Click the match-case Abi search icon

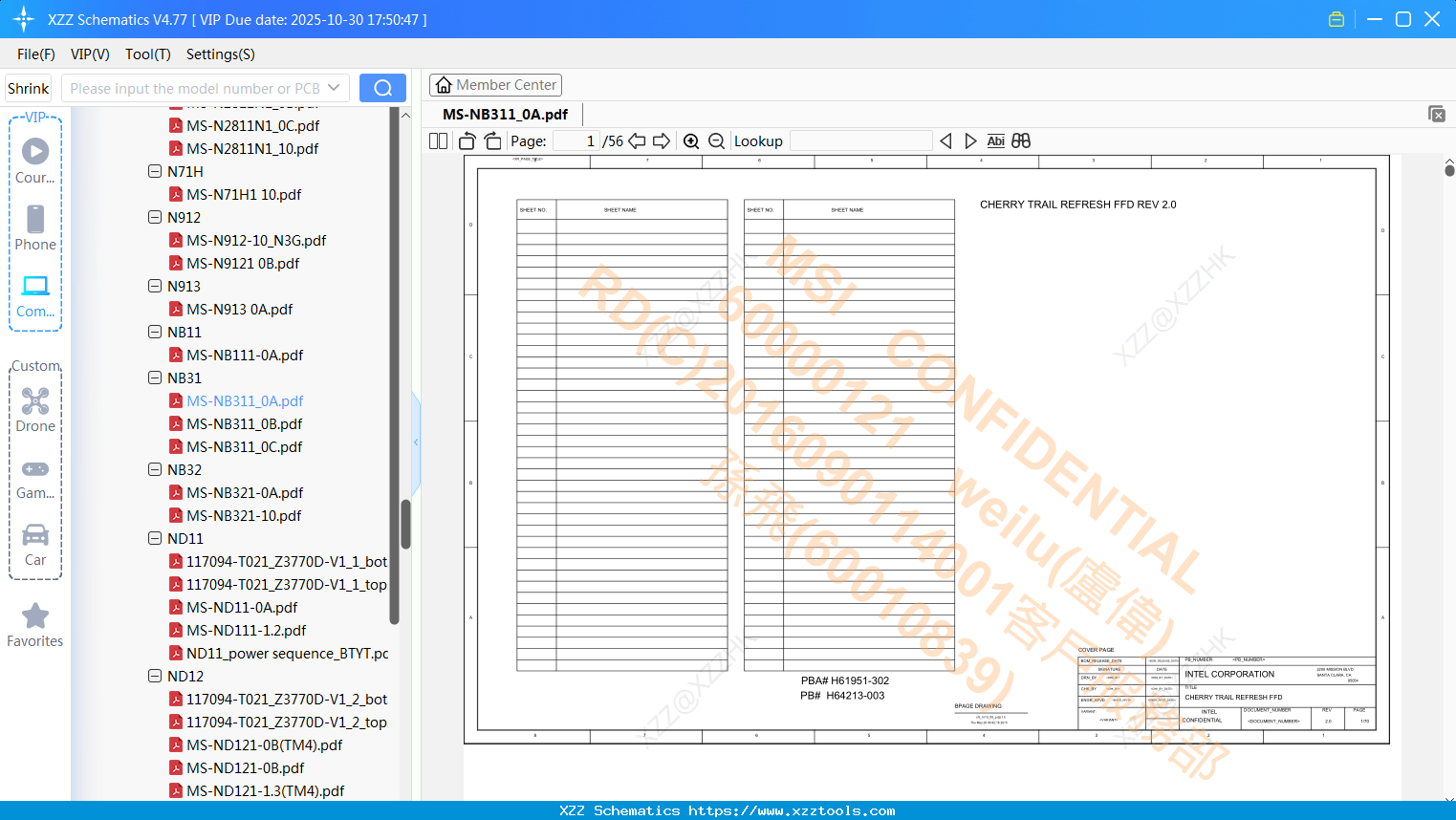pos(997,140)
